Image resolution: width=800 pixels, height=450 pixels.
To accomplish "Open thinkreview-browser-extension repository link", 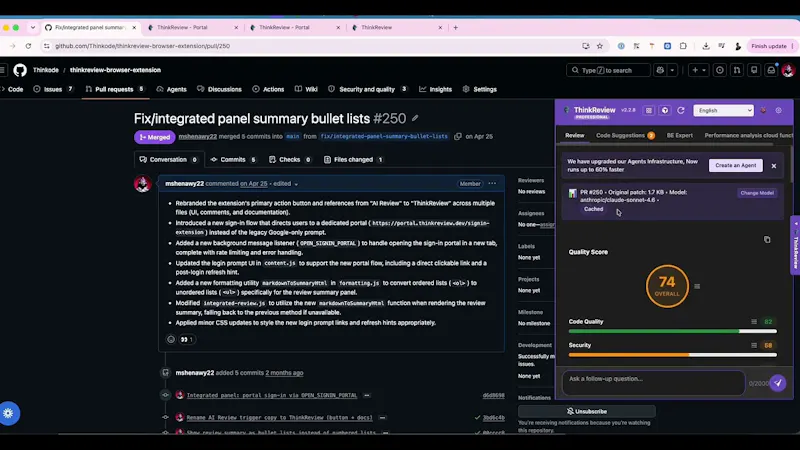I will 115,70.
